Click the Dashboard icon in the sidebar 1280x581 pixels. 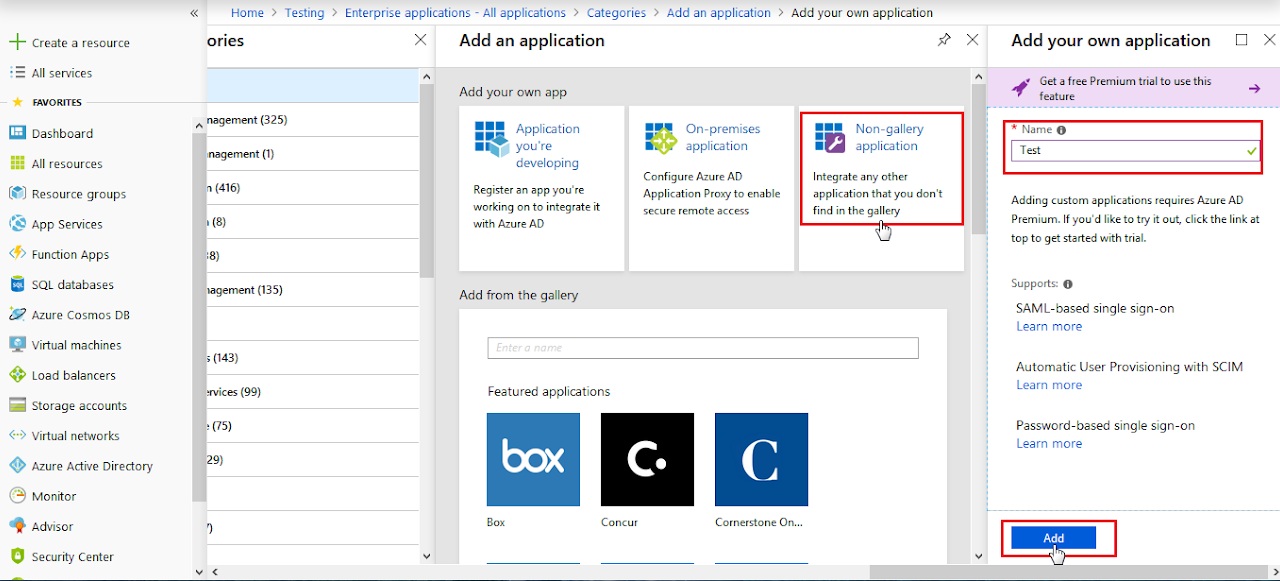pyautogui.click(x=16, y=133)
